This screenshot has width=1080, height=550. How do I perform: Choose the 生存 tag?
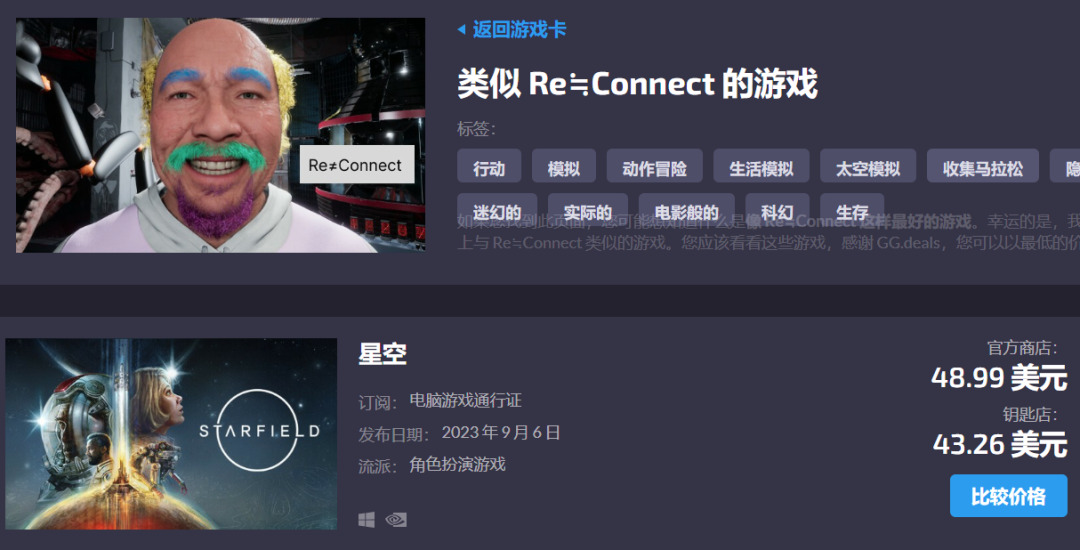tap(852, 210)
